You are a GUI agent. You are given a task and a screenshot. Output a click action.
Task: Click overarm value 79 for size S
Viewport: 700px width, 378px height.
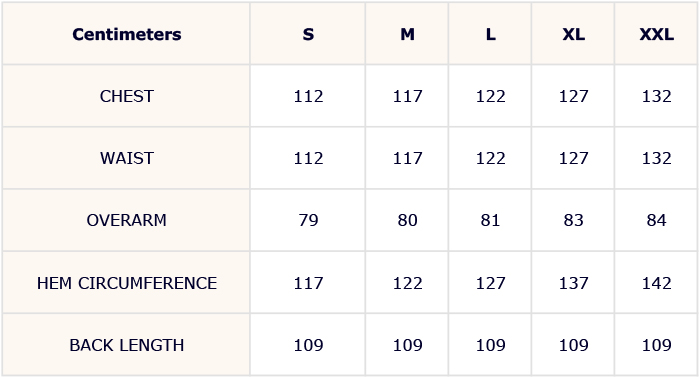[x=308, y=220]
